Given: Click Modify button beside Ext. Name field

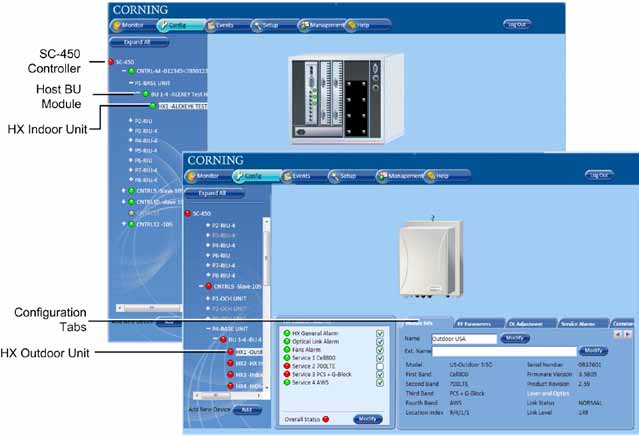Looking at the screenshot, I should (593, 350).
